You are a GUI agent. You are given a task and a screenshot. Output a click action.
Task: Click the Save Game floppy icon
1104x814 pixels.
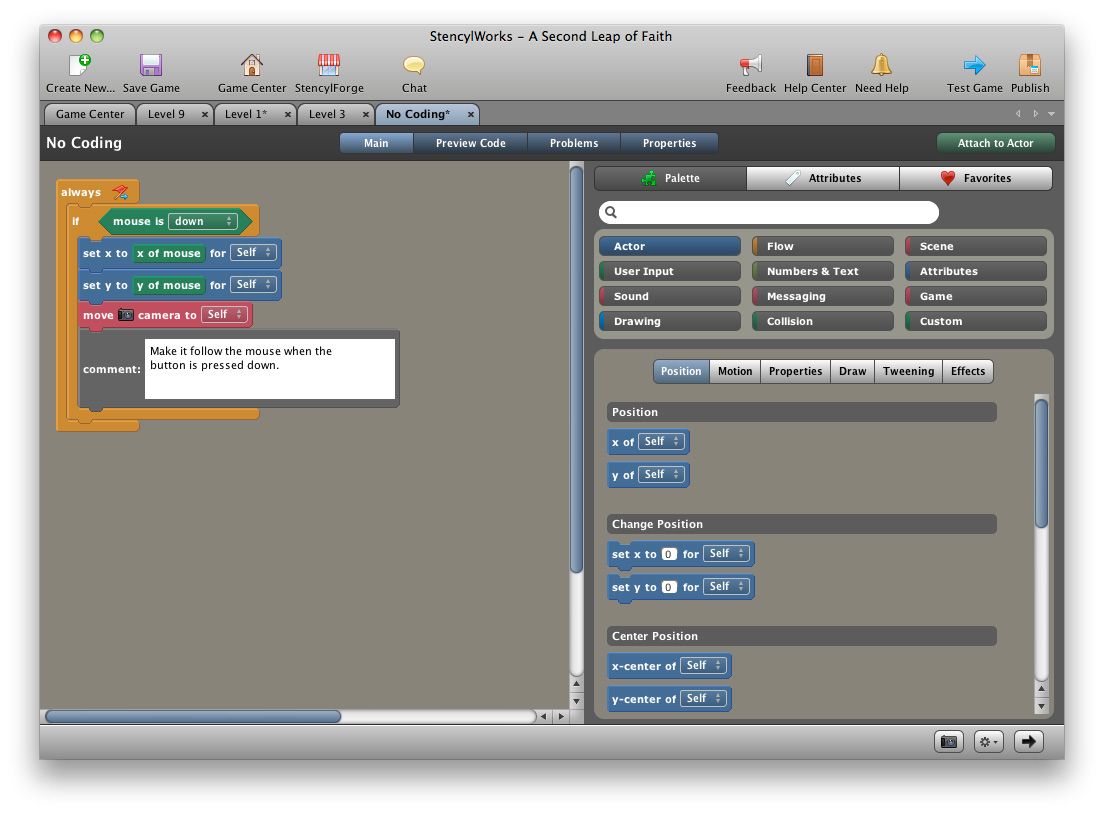tap(151, 65)
